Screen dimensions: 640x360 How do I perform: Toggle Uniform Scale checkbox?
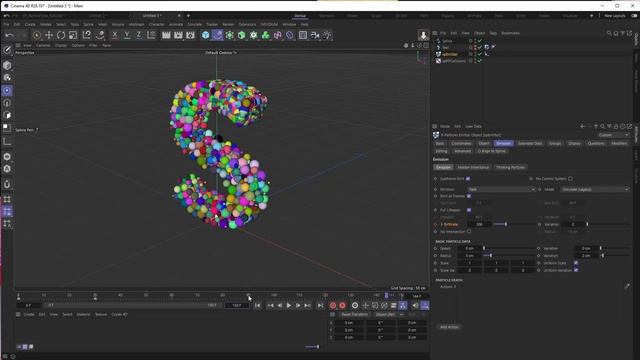(x=576, y=263)
